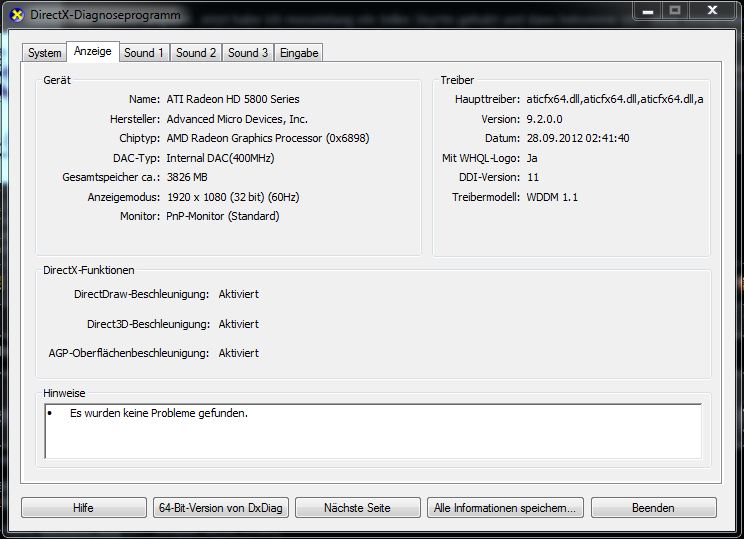Click memory value '3826 MB'
This screenshot has width=744, height=539.
[187, 177]
